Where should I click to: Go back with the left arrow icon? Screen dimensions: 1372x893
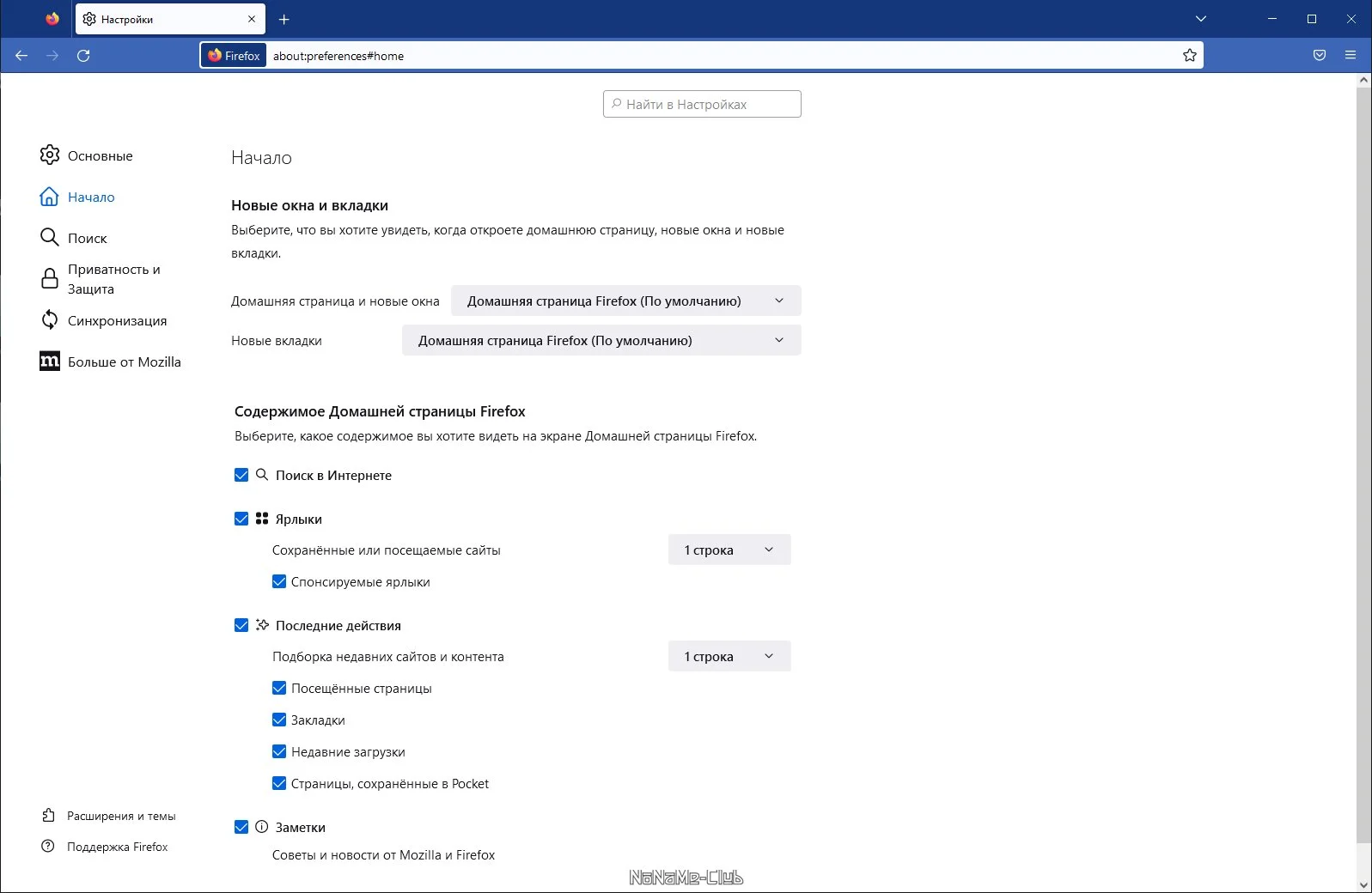click(x=21, y=56)
